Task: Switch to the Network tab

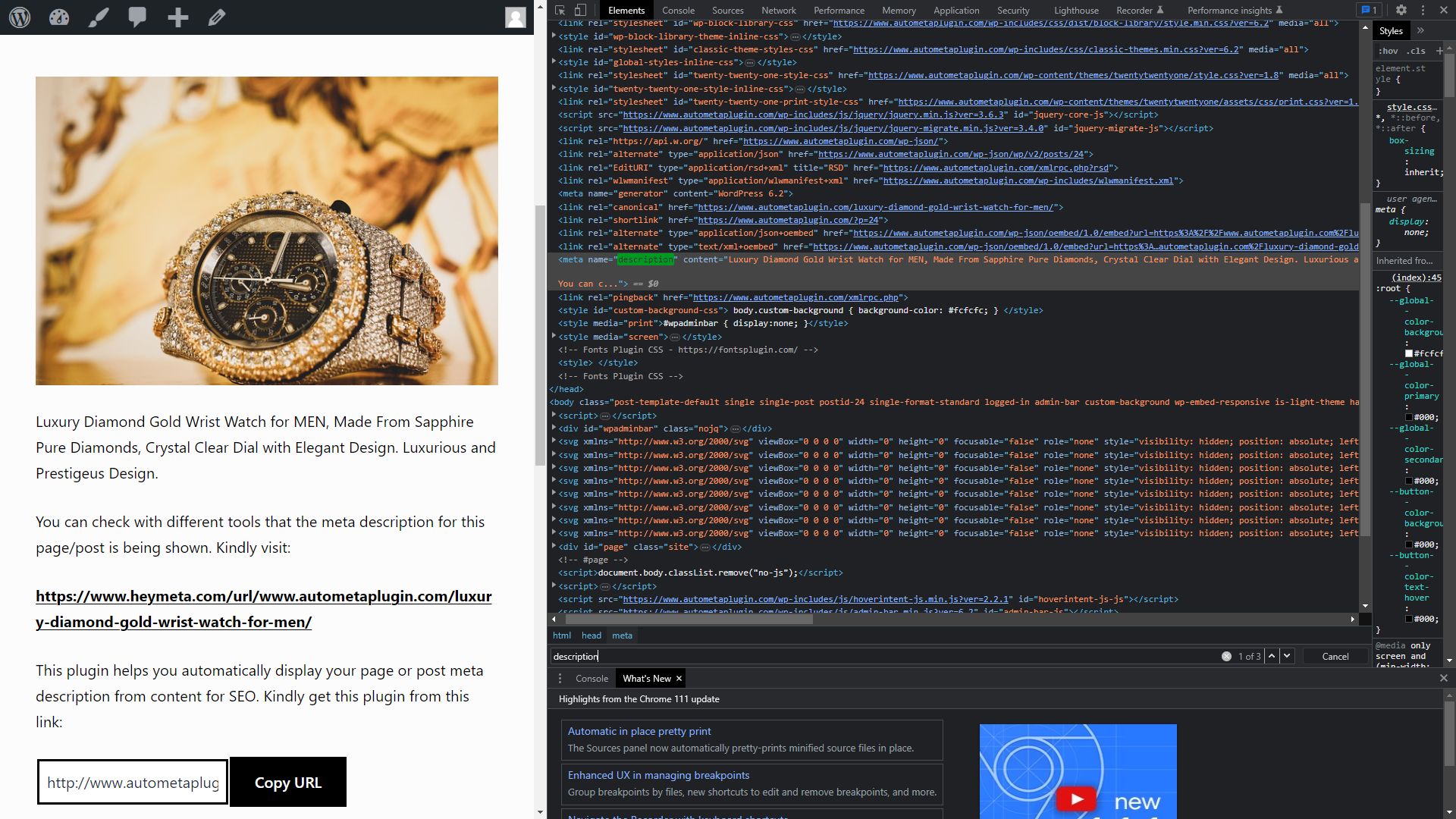Action: click(778, 10)
